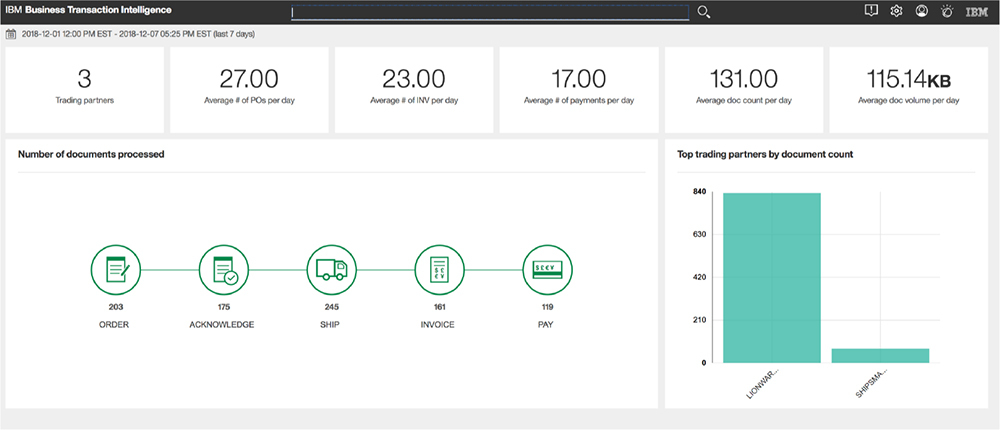Image resolution: width=1000 pixels, height=430 pixels.
Task: Open the calendar date range icon
Action: pos(11,34)
